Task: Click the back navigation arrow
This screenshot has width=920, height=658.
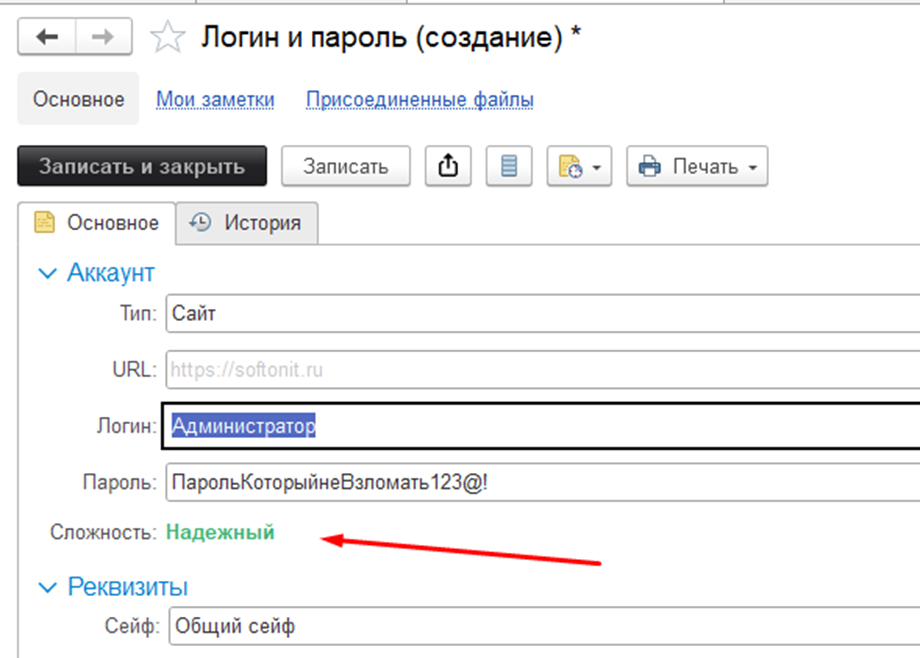Action: (x=46, y=36)
